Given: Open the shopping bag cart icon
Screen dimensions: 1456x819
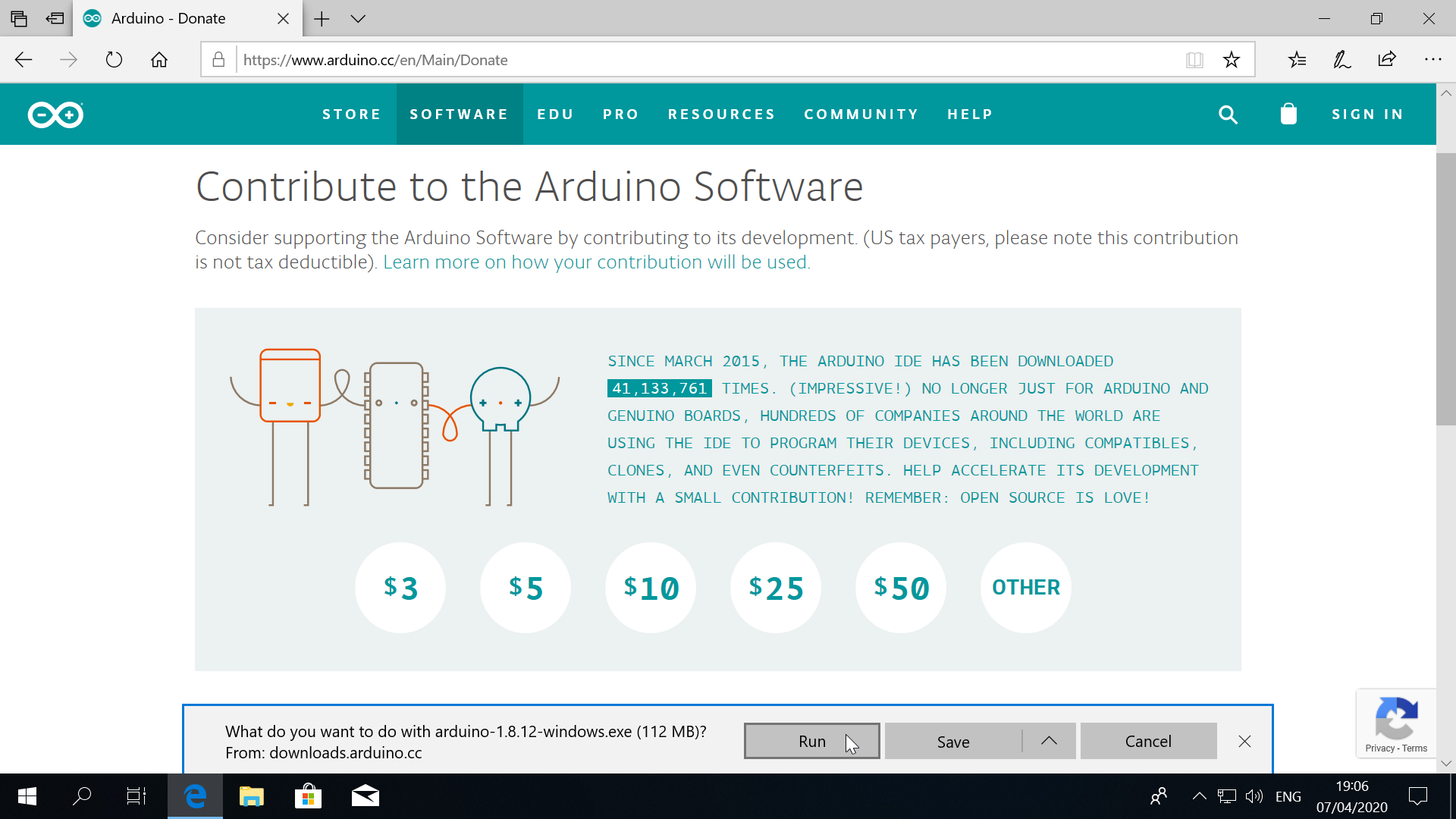Looking at the screenshot, I should point(1288,115).
